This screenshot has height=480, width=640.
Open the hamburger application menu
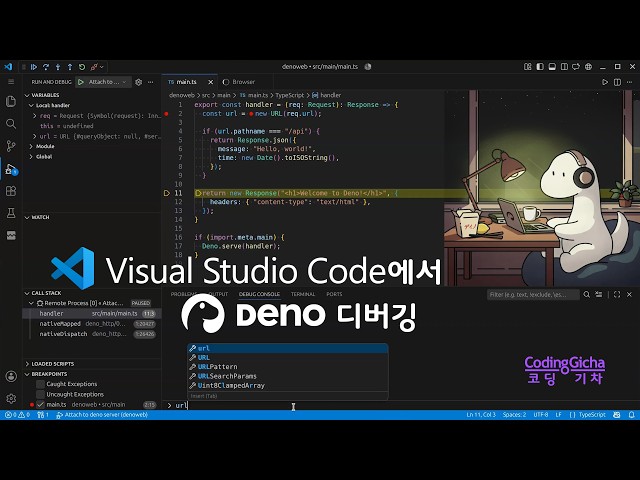tap(11, 82)
